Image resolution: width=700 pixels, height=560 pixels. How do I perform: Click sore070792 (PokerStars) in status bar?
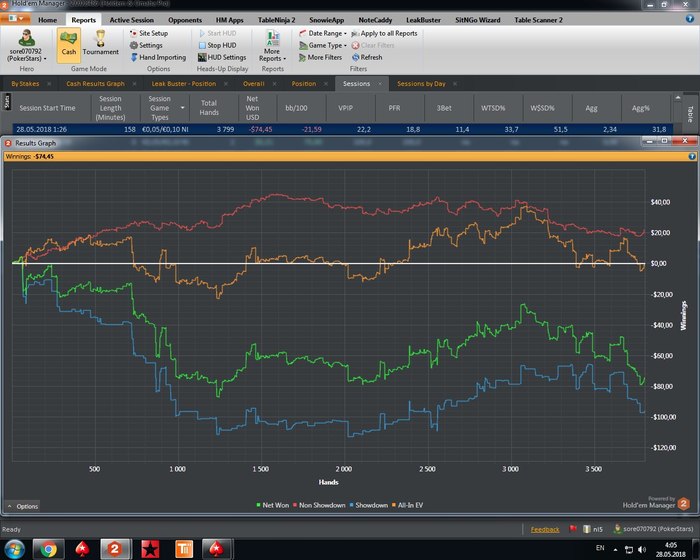click(x=653, y=529)
